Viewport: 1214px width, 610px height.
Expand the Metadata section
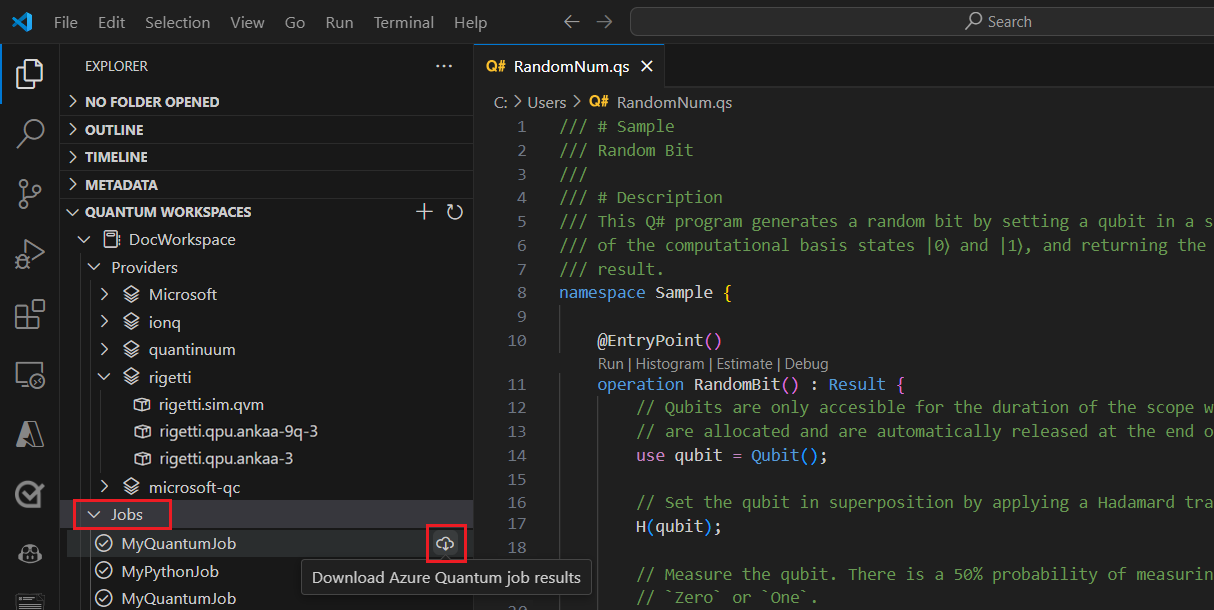tap(72, 185)
